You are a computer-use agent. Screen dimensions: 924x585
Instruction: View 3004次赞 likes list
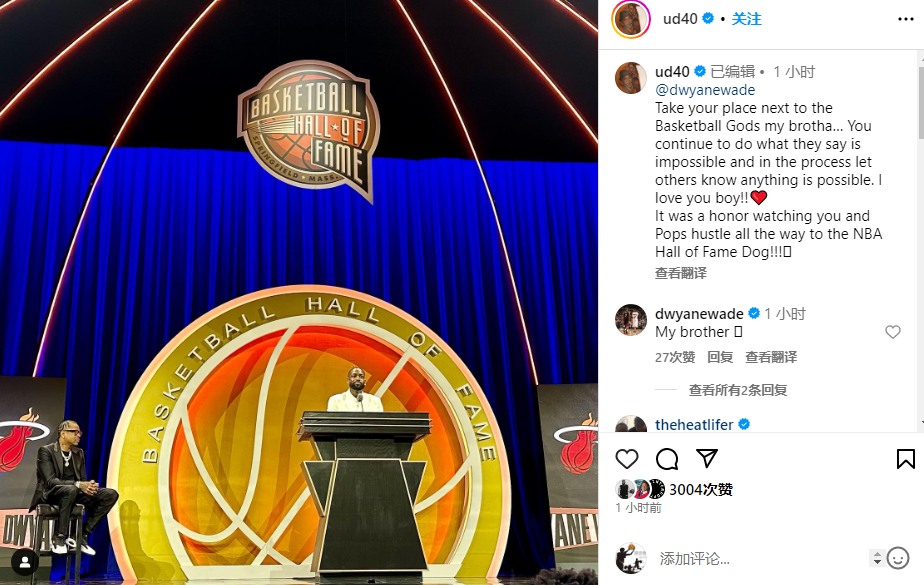pyautogui.click(x=701, y=490)
